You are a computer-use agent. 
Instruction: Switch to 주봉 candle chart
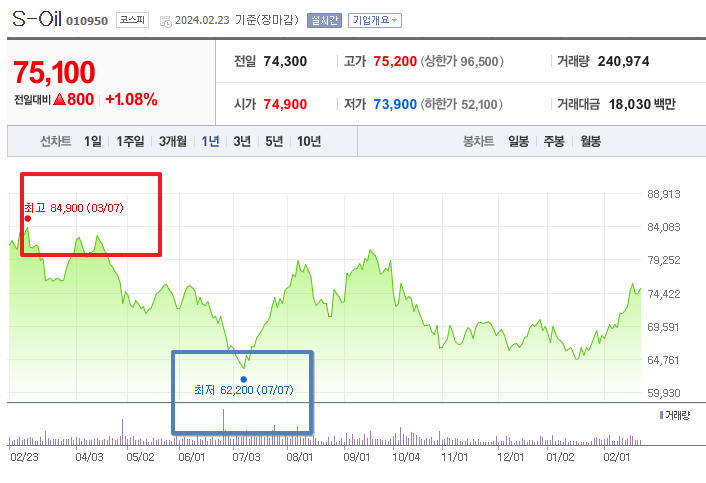tap(554, 141)
